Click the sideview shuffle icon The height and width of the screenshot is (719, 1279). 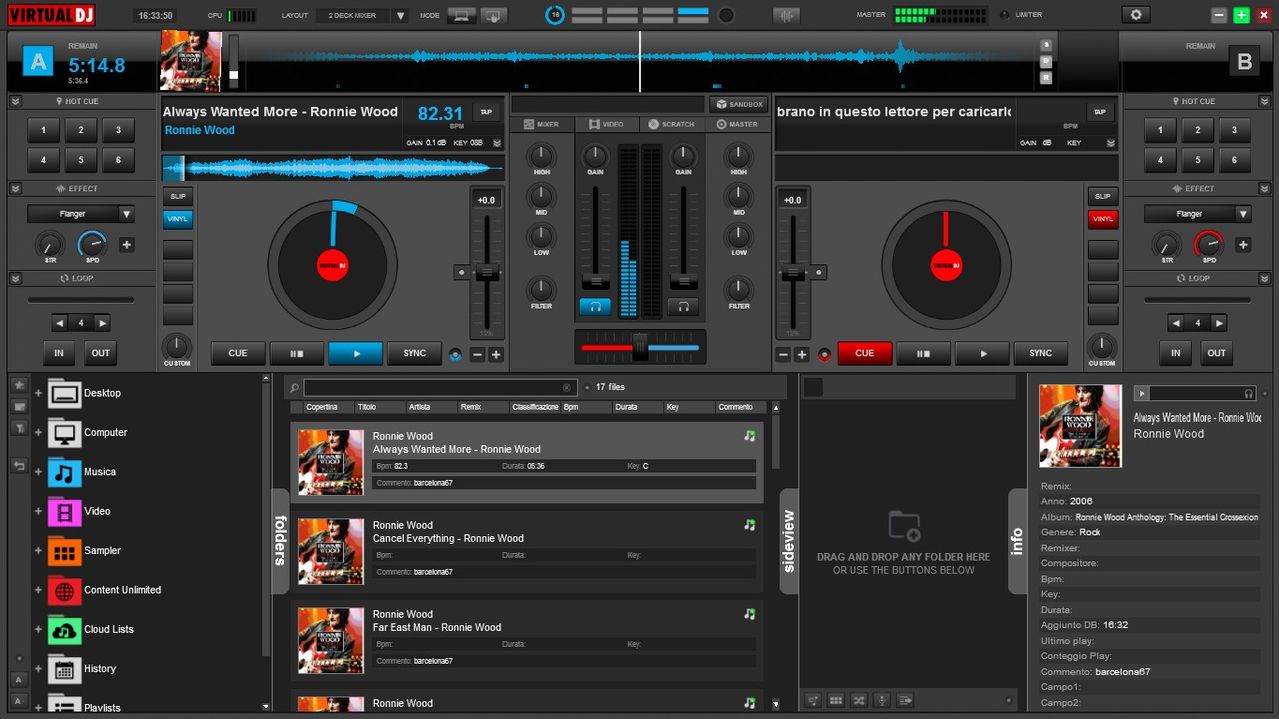tap(858, 700)
